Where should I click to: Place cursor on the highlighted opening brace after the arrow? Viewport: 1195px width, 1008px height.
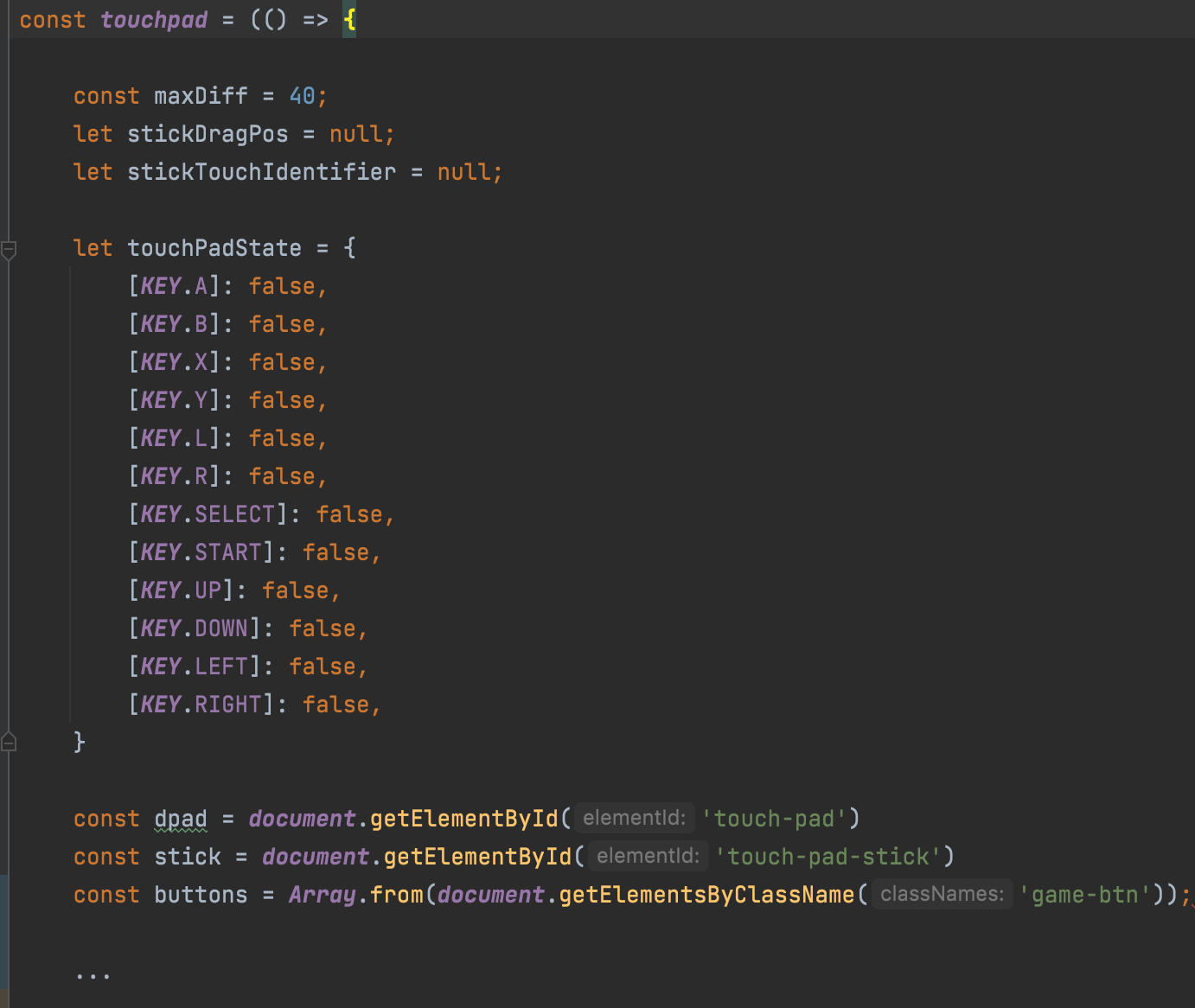click(349, 20)
